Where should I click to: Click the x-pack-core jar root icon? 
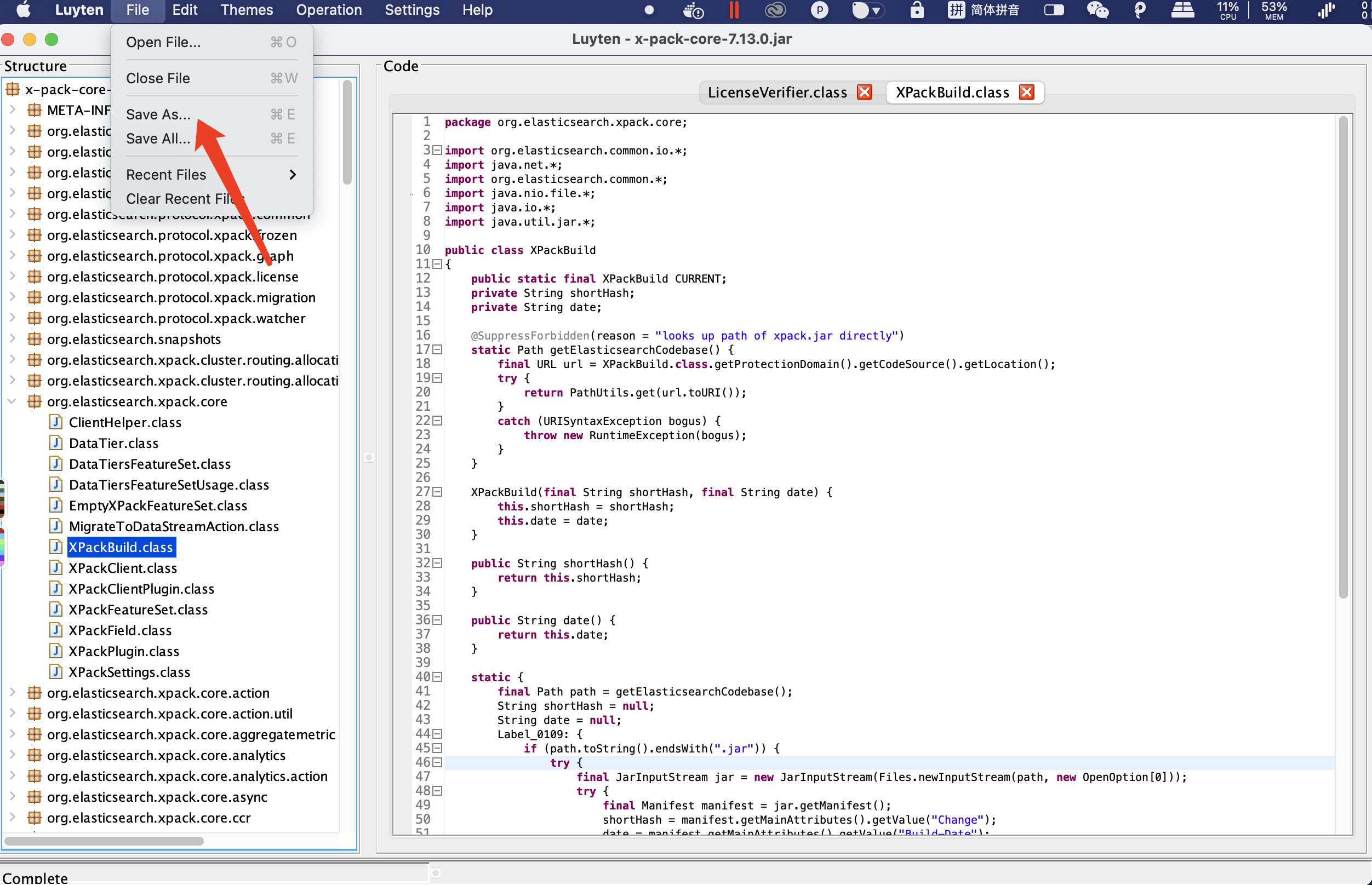coord(13,89)
